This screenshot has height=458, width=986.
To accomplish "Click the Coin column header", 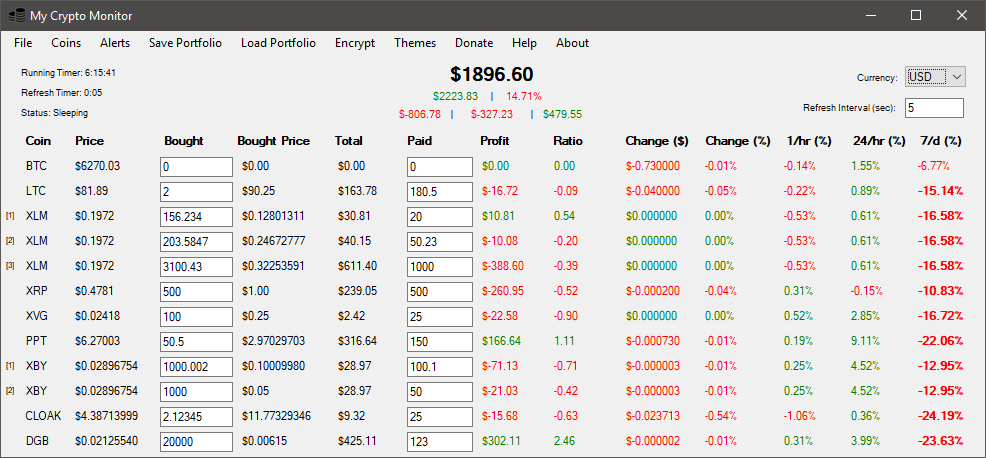I will tap(38, 142).
